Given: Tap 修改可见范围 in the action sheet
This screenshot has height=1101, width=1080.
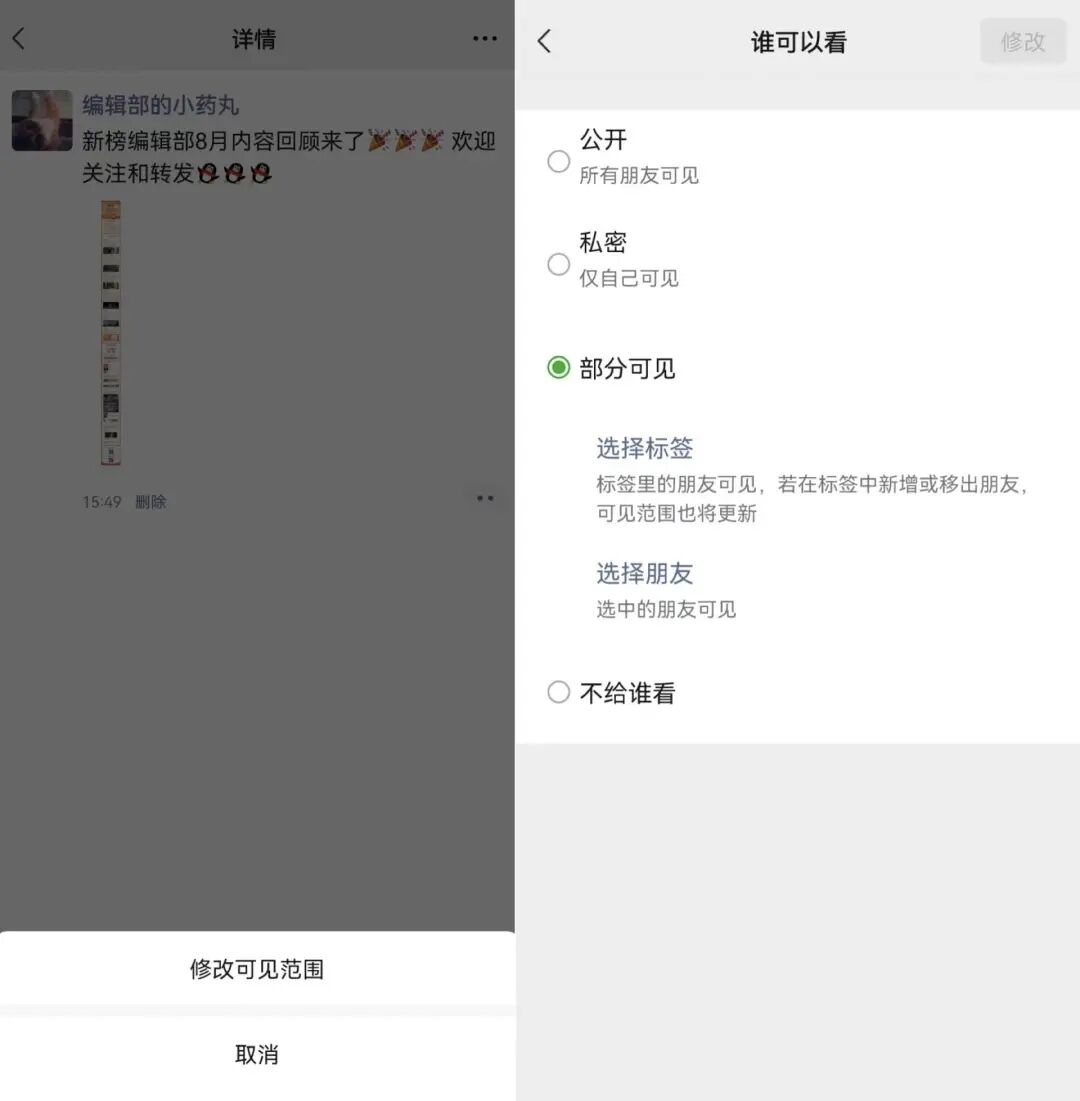Looking at the screenshot, I should pyautogui.click(x=257, y=969).
